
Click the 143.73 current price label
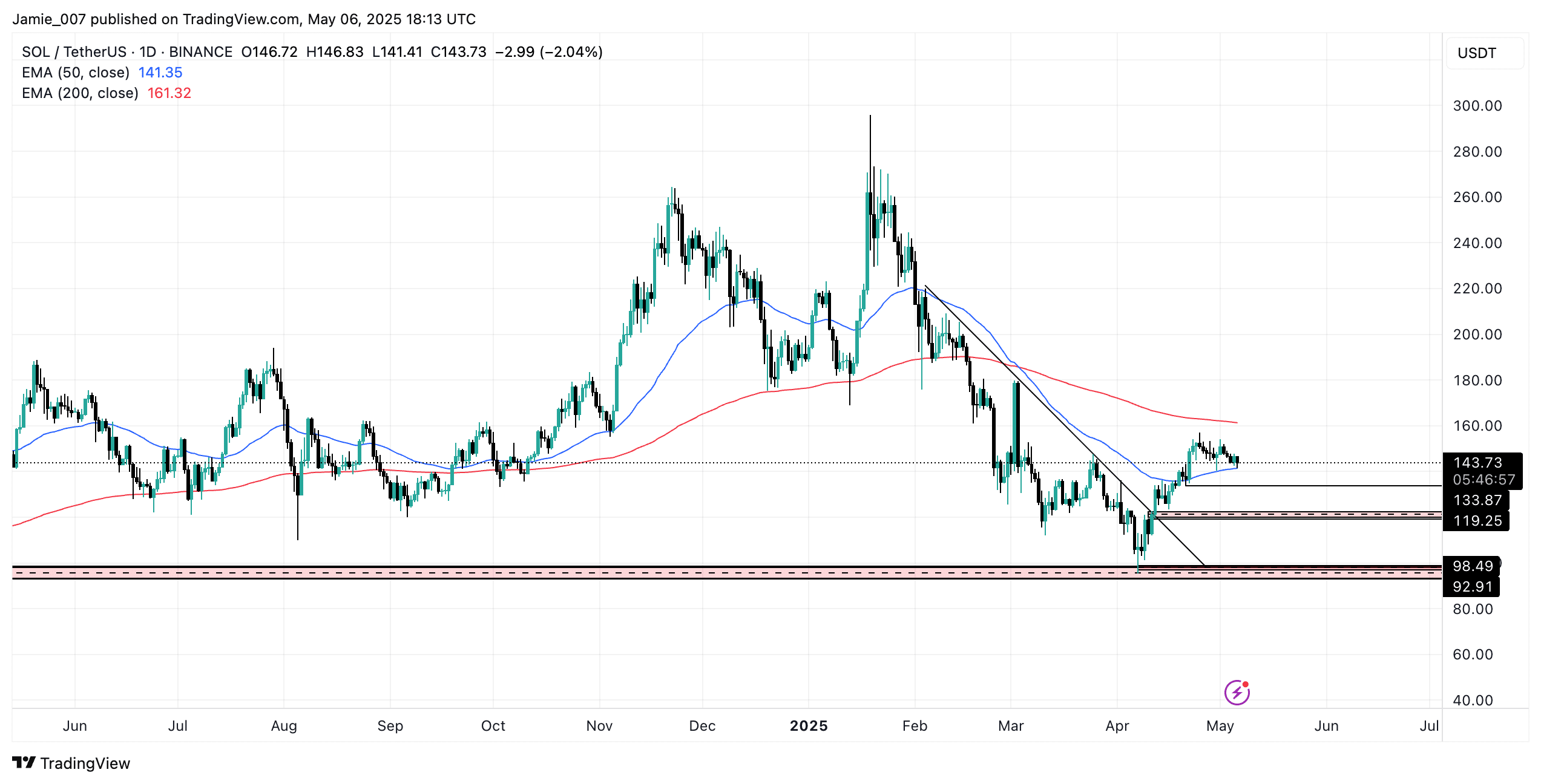(x=1477, y=463)
